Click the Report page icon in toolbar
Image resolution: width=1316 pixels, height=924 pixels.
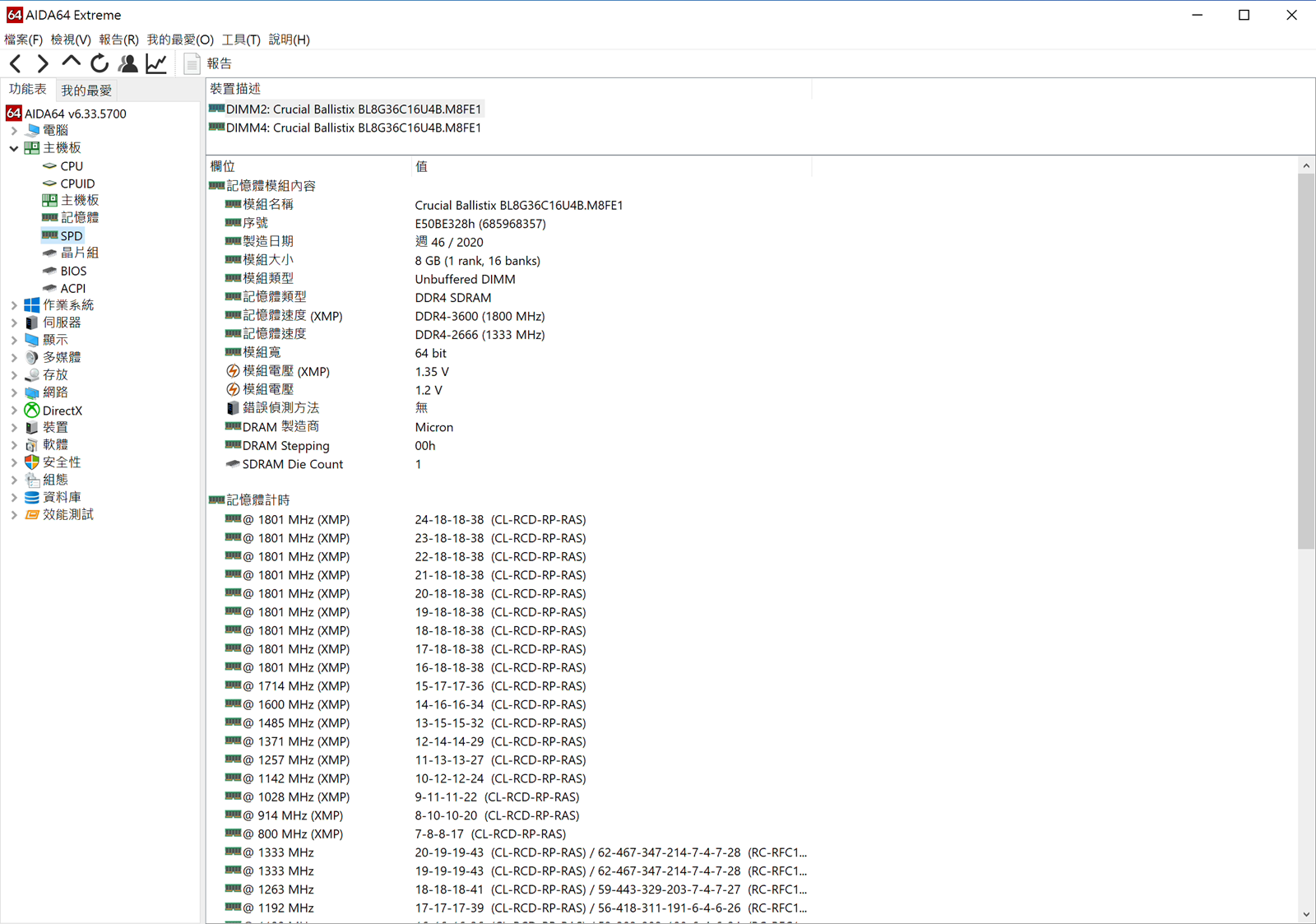coord(192,63)
